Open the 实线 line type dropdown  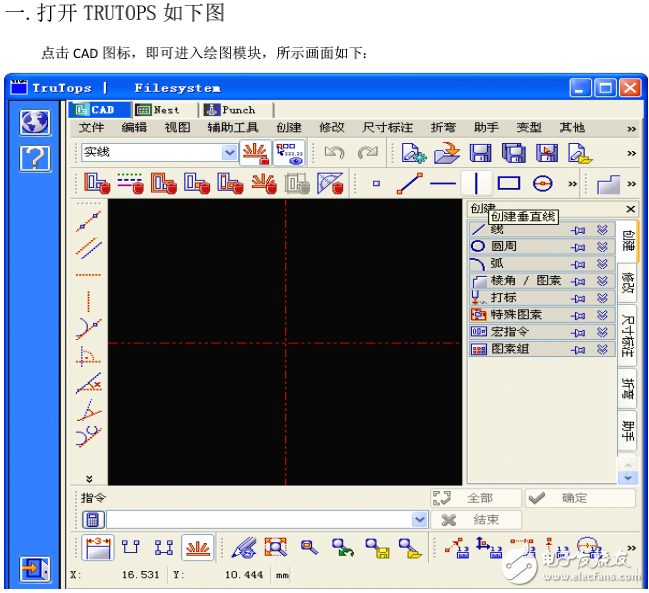[x=229, y=153]
